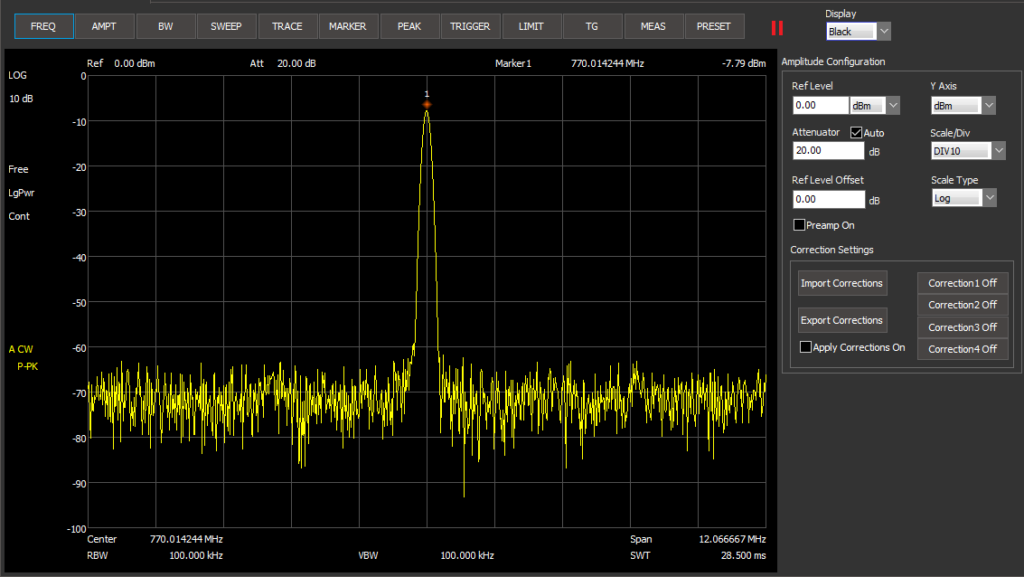This screenshot has height=577, width=1024.
Task: Toggle the Correction1 Off button
Action: coord(962,283)
